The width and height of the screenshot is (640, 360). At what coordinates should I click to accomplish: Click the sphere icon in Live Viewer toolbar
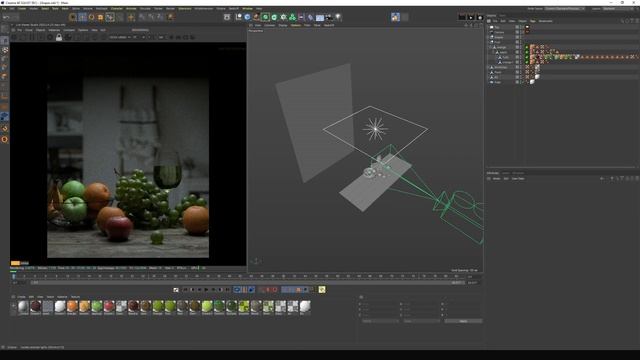tap(68, 38)
